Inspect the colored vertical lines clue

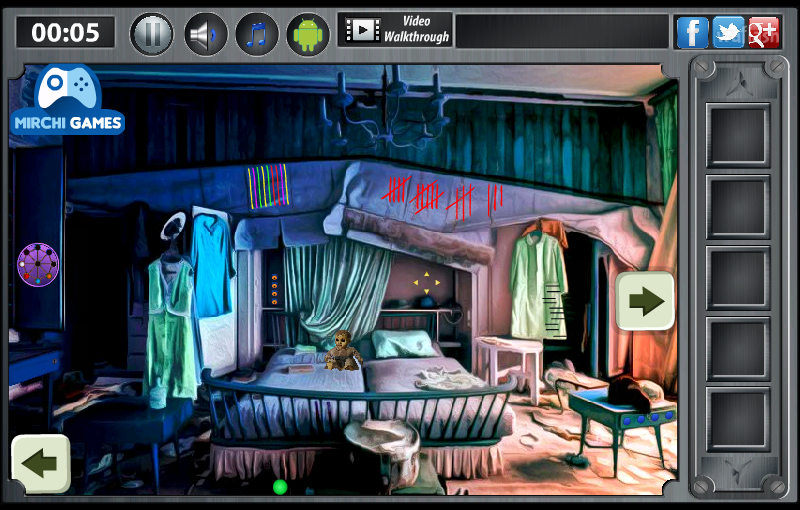tap(268, 186)
